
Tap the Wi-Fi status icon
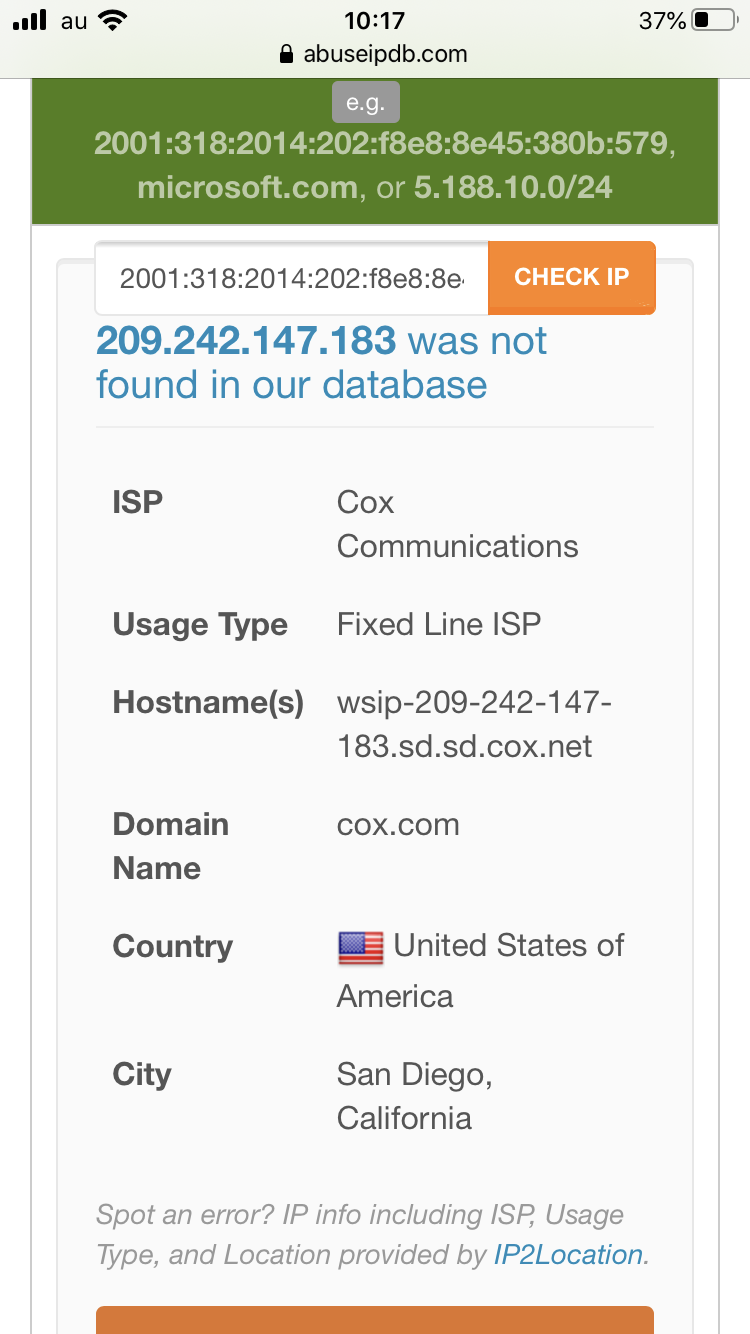[x=114, y=20]
